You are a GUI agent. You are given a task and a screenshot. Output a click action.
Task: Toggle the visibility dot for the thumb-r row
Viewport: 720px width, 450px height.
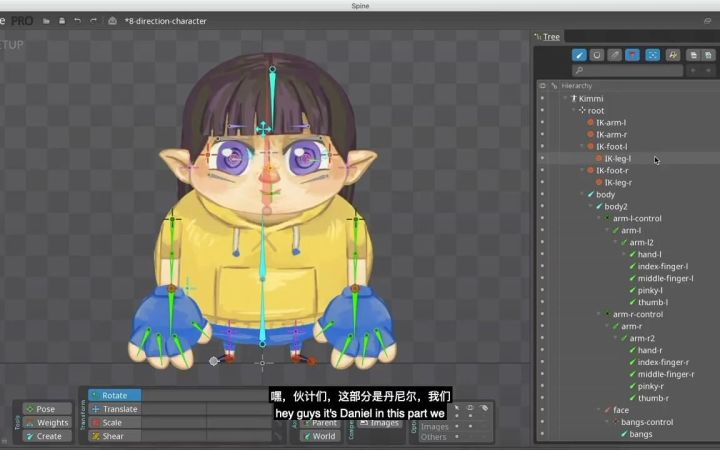[542, 398]
